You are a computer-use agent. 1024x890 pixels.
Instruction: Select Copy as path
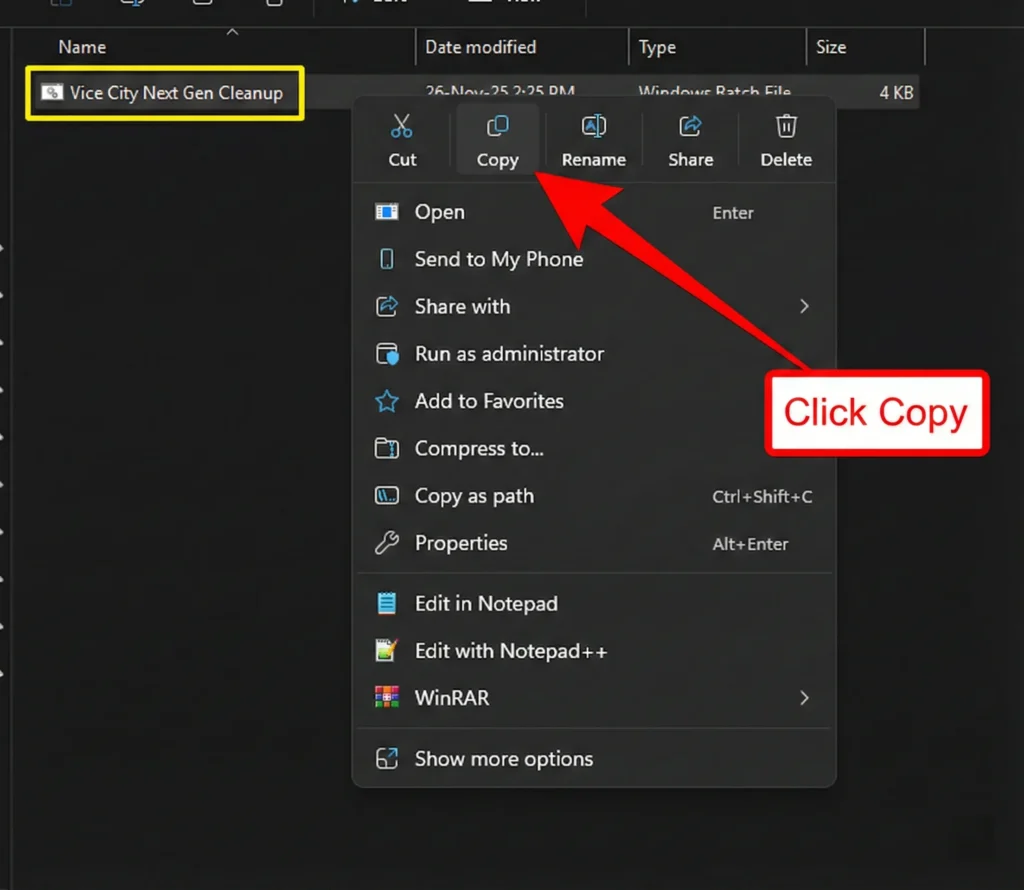pos(474,496)
